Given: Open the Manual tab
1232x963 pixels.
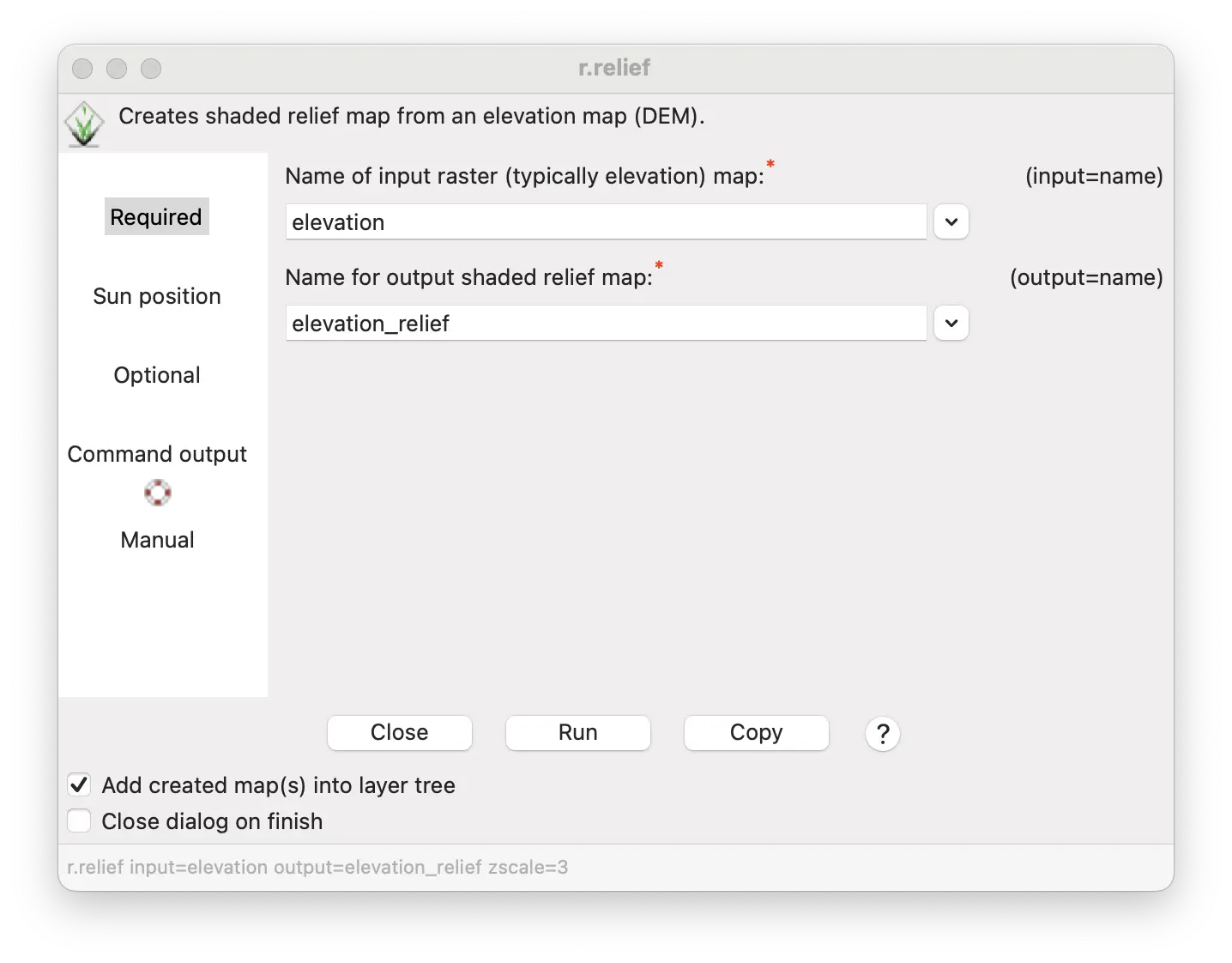Looking at the screenshot, I should coord(157,540).
